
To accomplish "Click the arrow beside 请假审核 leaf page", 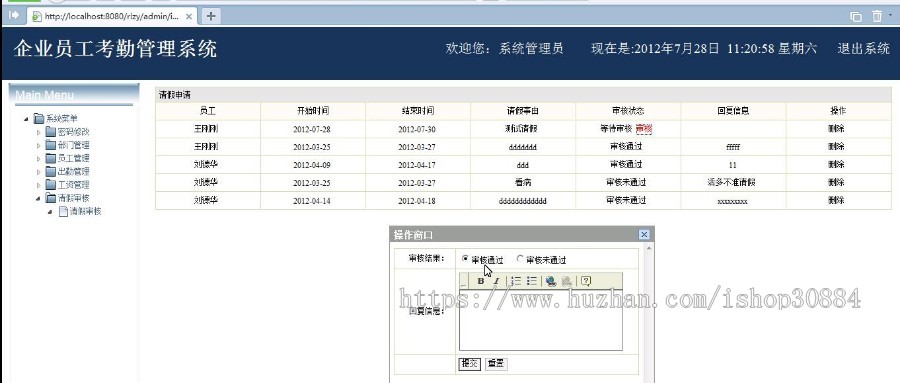I will [51, 212].
